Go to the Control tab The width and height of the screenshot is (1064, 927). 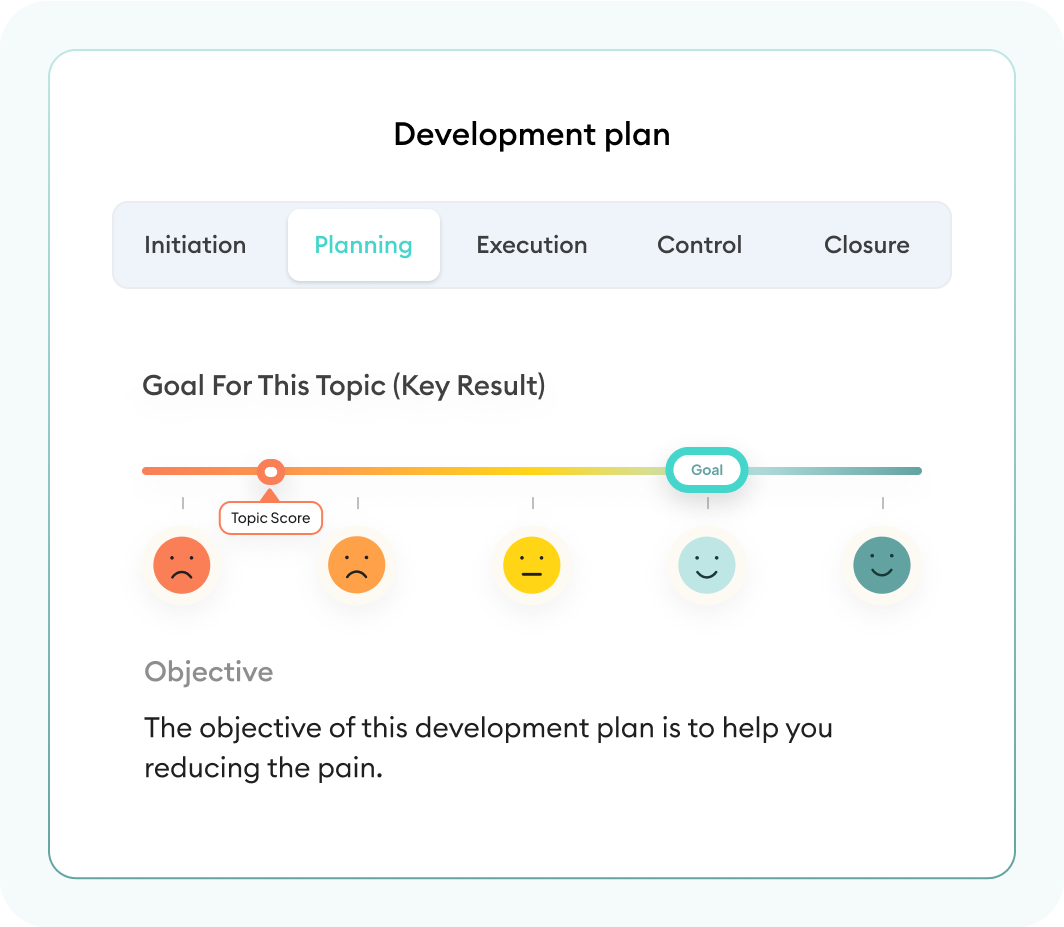point(699,245)
